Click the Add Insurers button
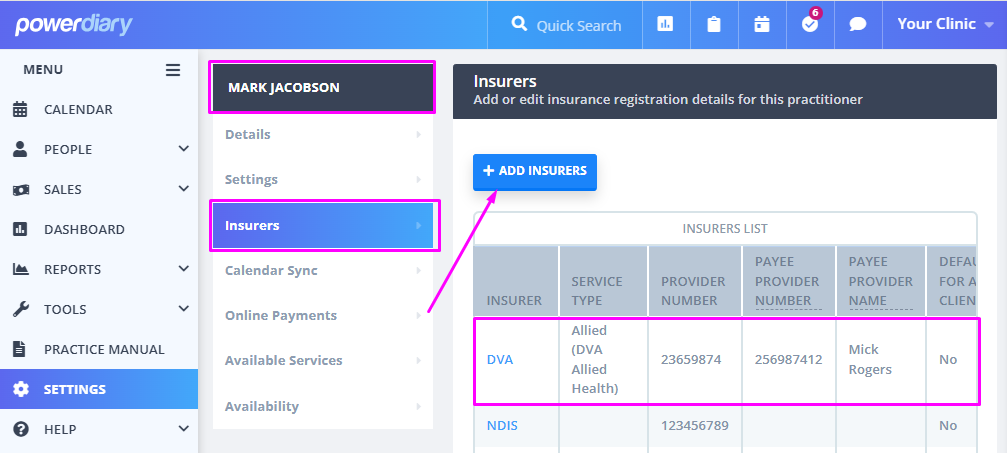The height and width of the screenshot is (453, 1007). pos(535,171)
